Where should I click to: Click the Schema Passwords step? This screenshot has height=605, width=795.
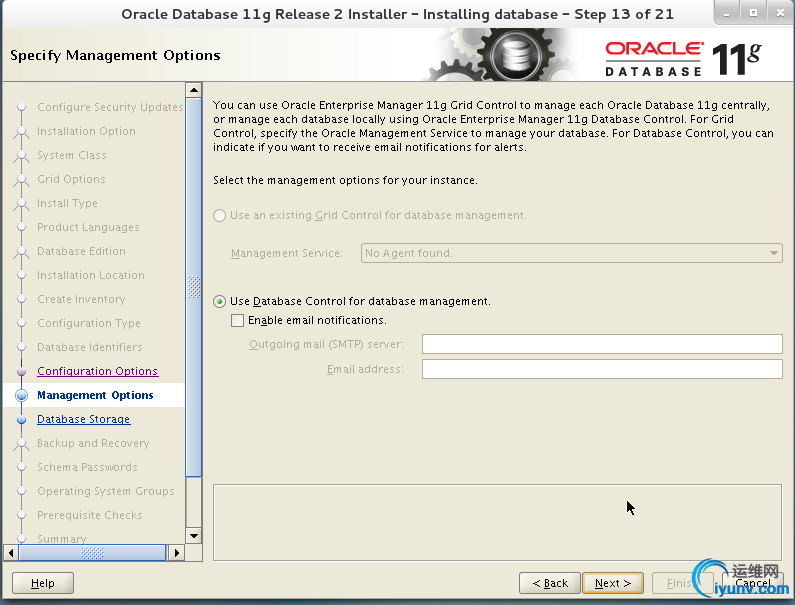click(x=87, y=467)
